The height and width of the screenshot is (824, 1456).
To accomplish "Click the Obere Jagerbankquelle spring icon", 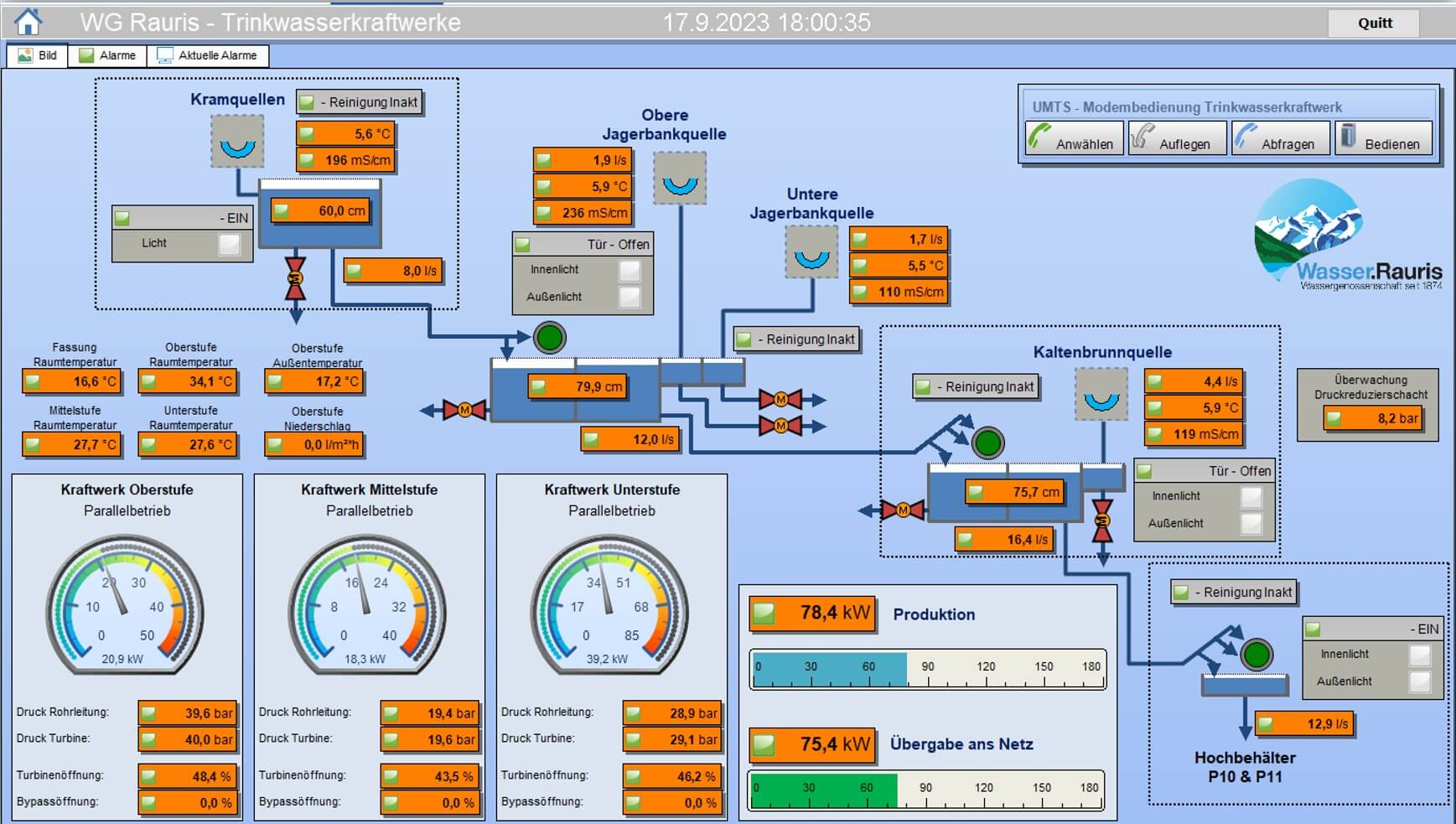I will (x=680, y=178).
